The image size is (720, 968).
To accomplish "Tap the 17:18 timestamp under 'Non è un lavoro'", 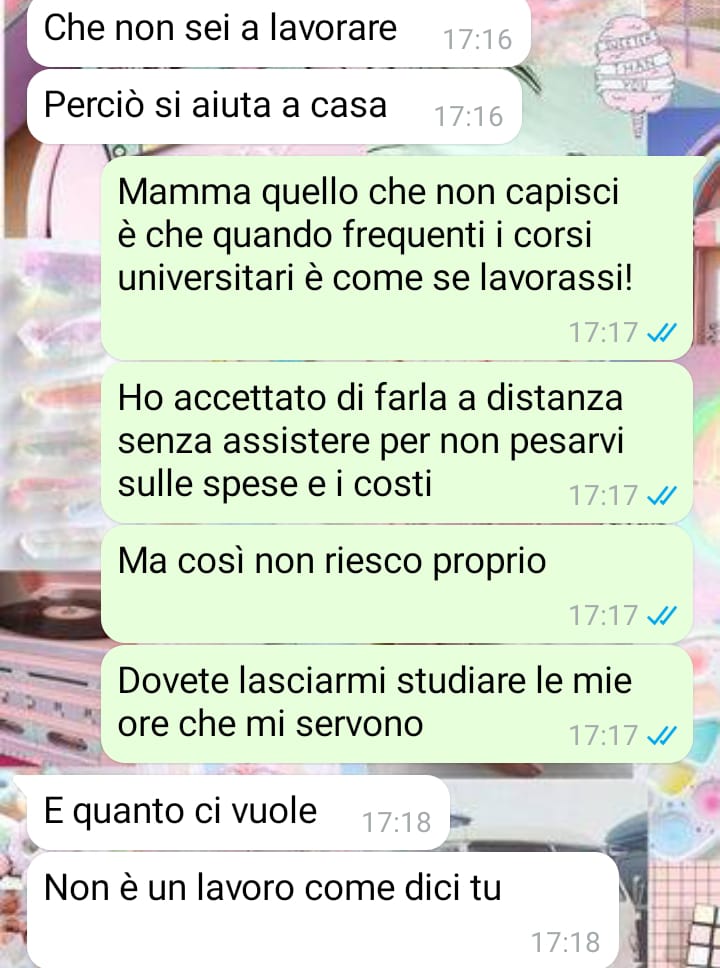I will 565,943.
